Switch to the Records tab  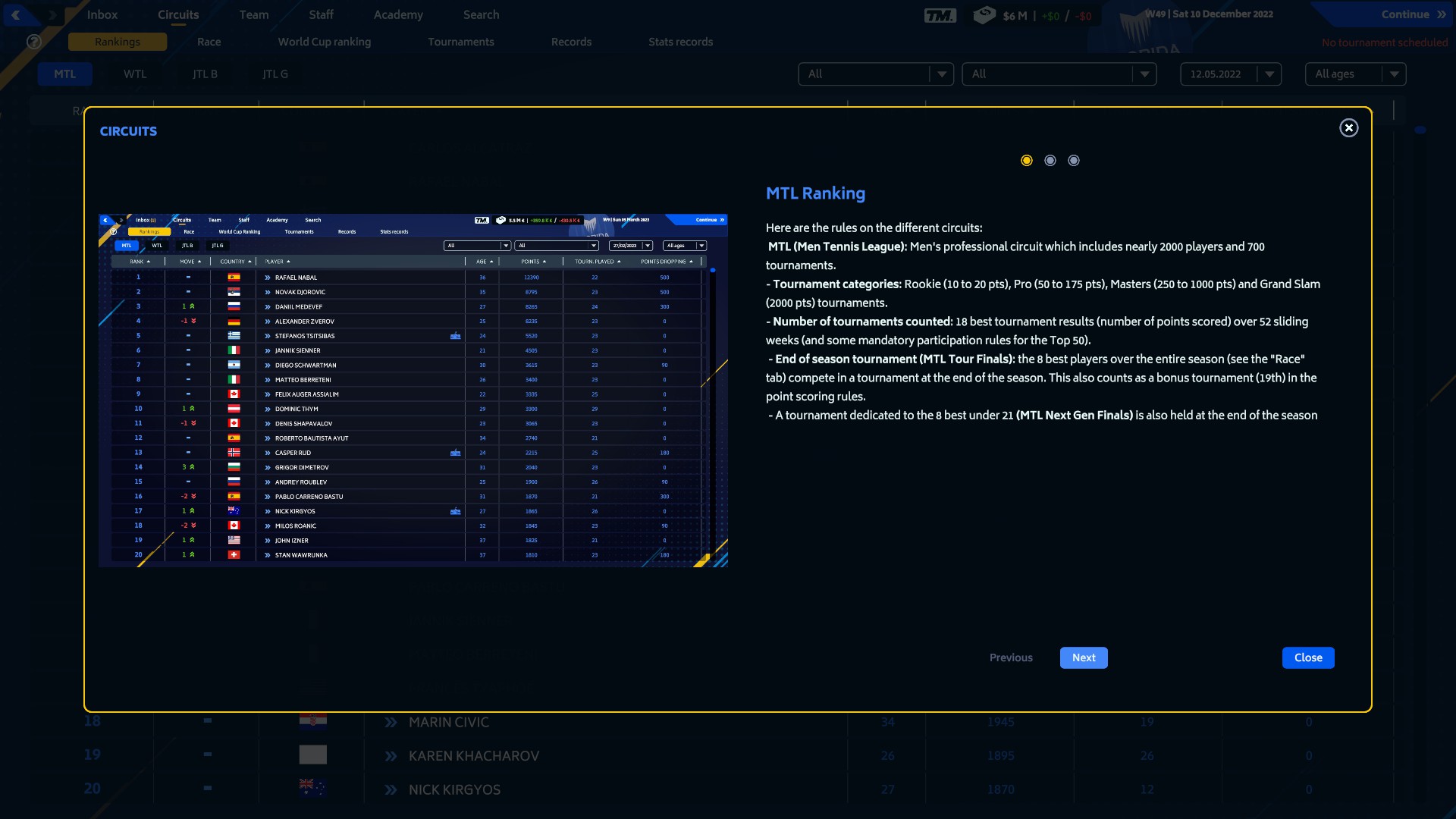point(571,42)
